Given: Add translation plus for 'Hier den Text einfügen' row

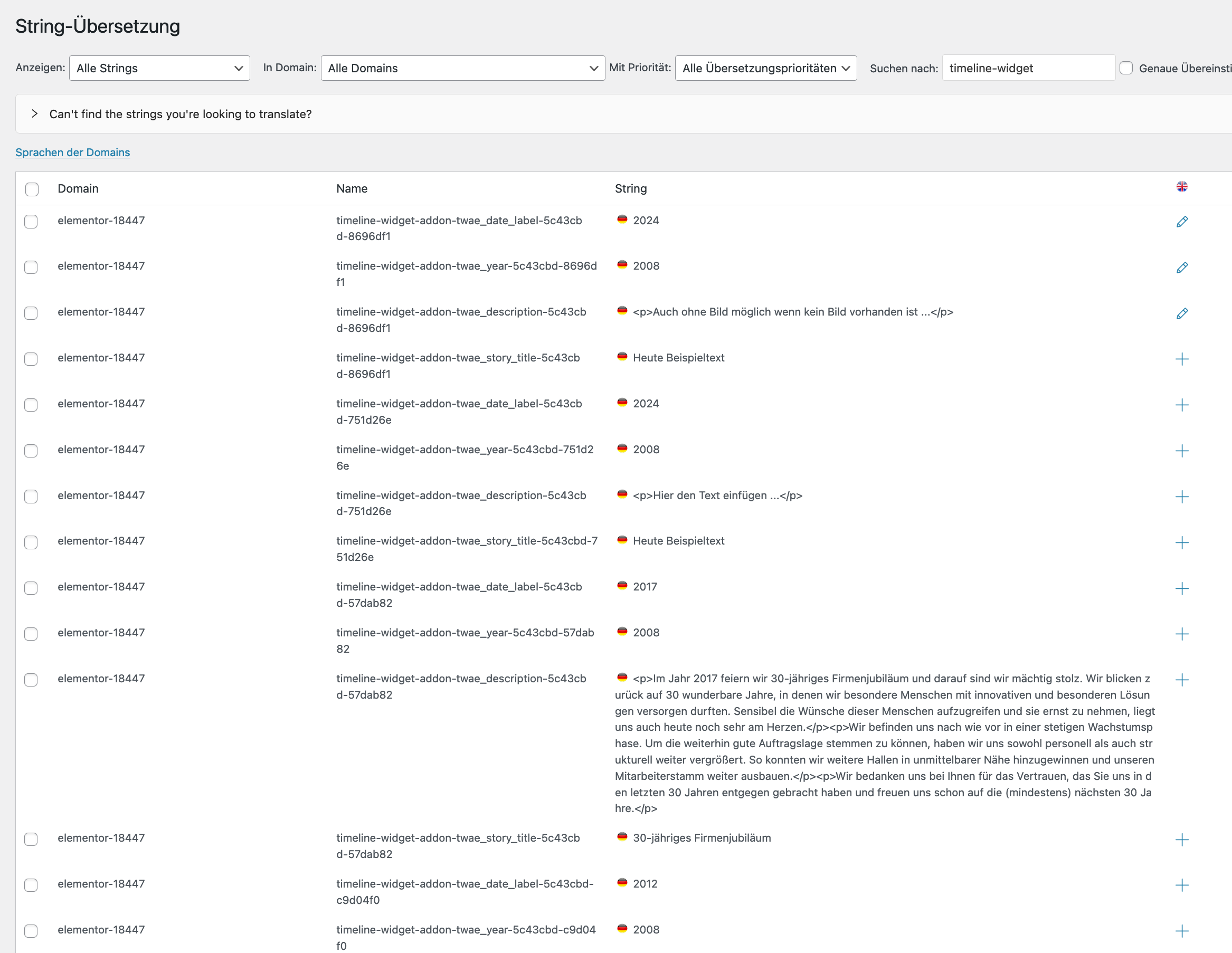Looking at the screenshot, I should pos(1182,497).
